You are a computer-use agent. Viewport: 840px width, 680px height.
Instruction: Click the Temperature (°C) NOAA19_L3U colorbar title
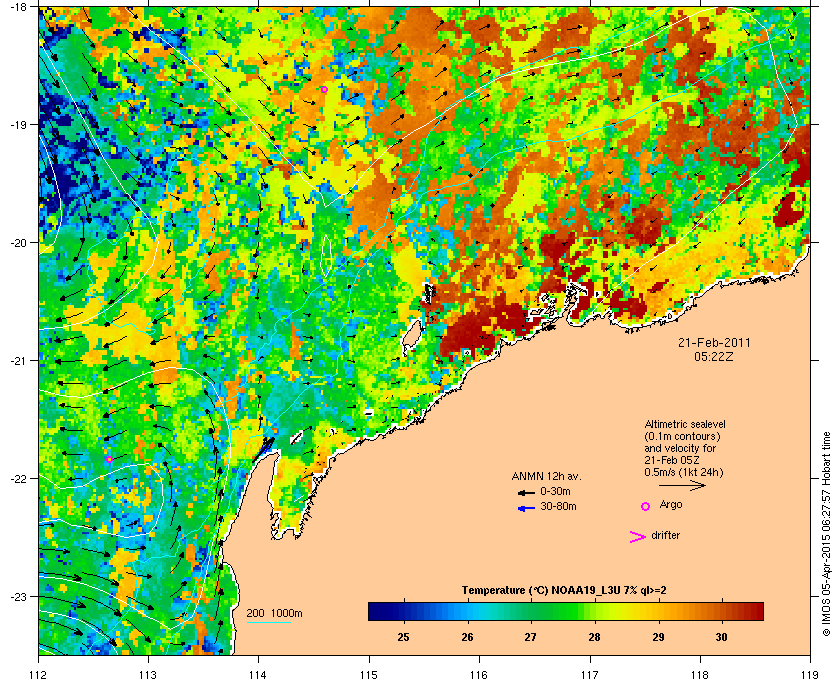click(564, 591)
